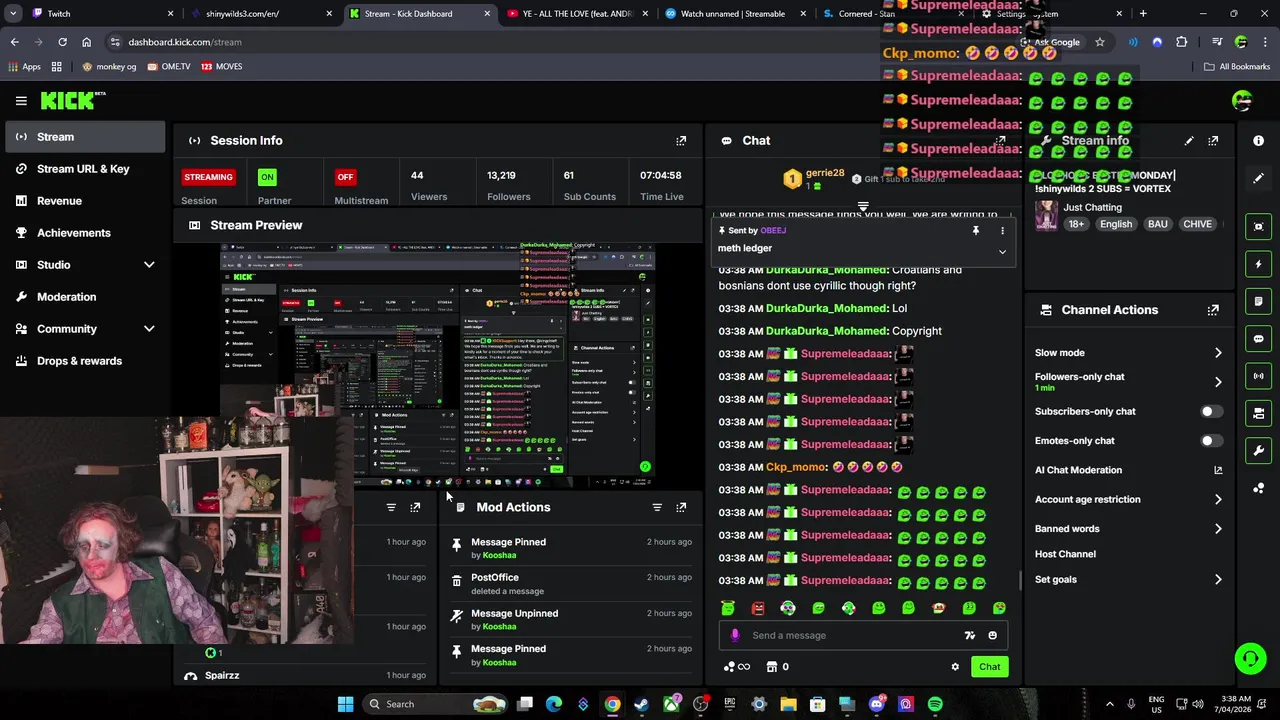
Task: Click the Multistream OFF badge
Action: click(x=345, y=177)
